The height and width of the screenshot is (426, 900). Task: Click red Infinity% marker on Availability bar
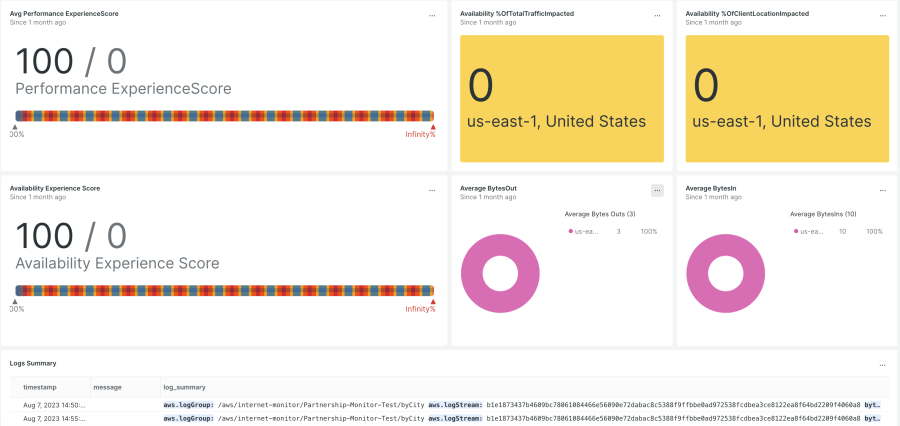tap(433, 301)
